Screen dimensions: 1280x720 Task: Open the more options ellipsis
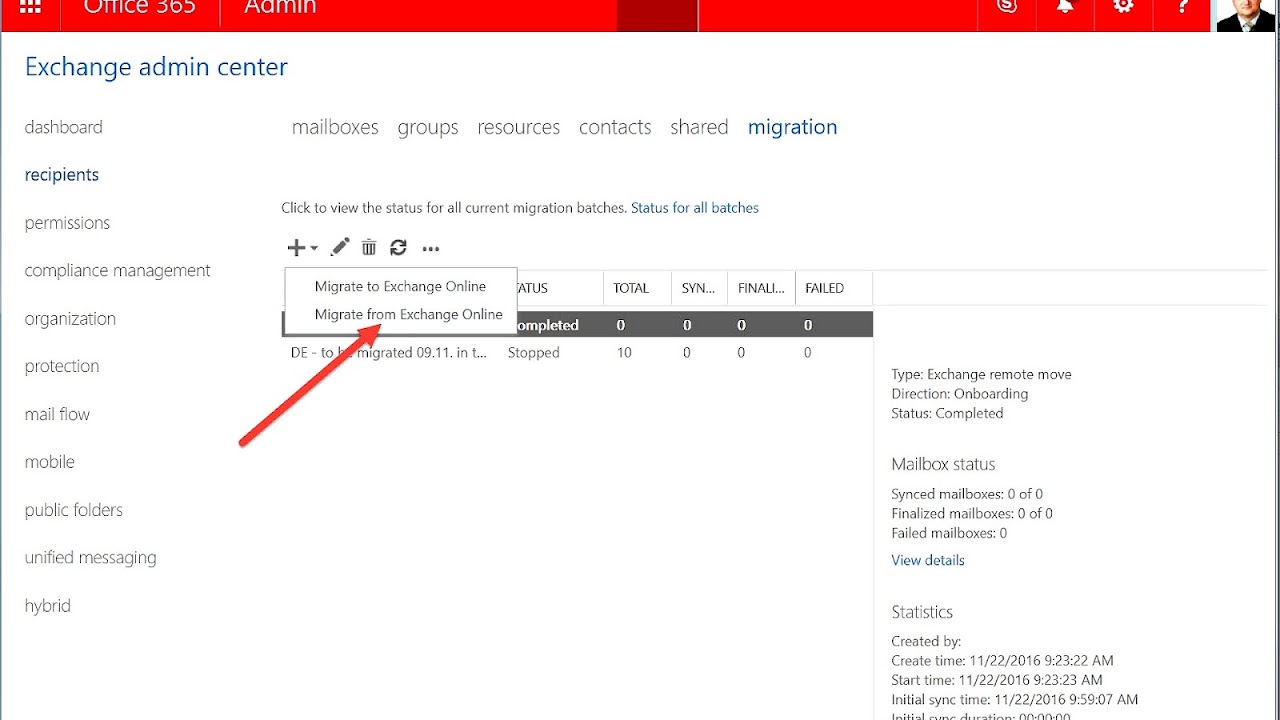[x=431, y=249]
